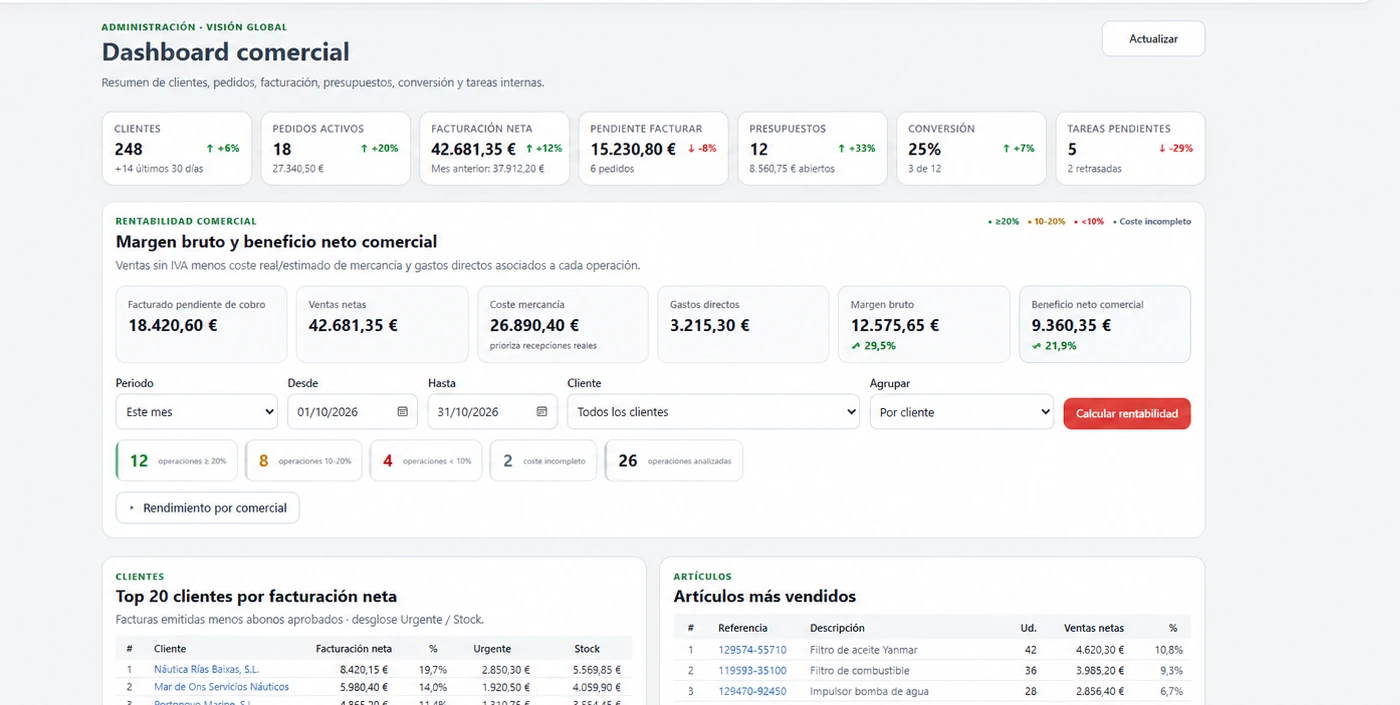Click Calcular rentabilidad button
This screenshot has height=705, width=1400.
(1127, 413)
